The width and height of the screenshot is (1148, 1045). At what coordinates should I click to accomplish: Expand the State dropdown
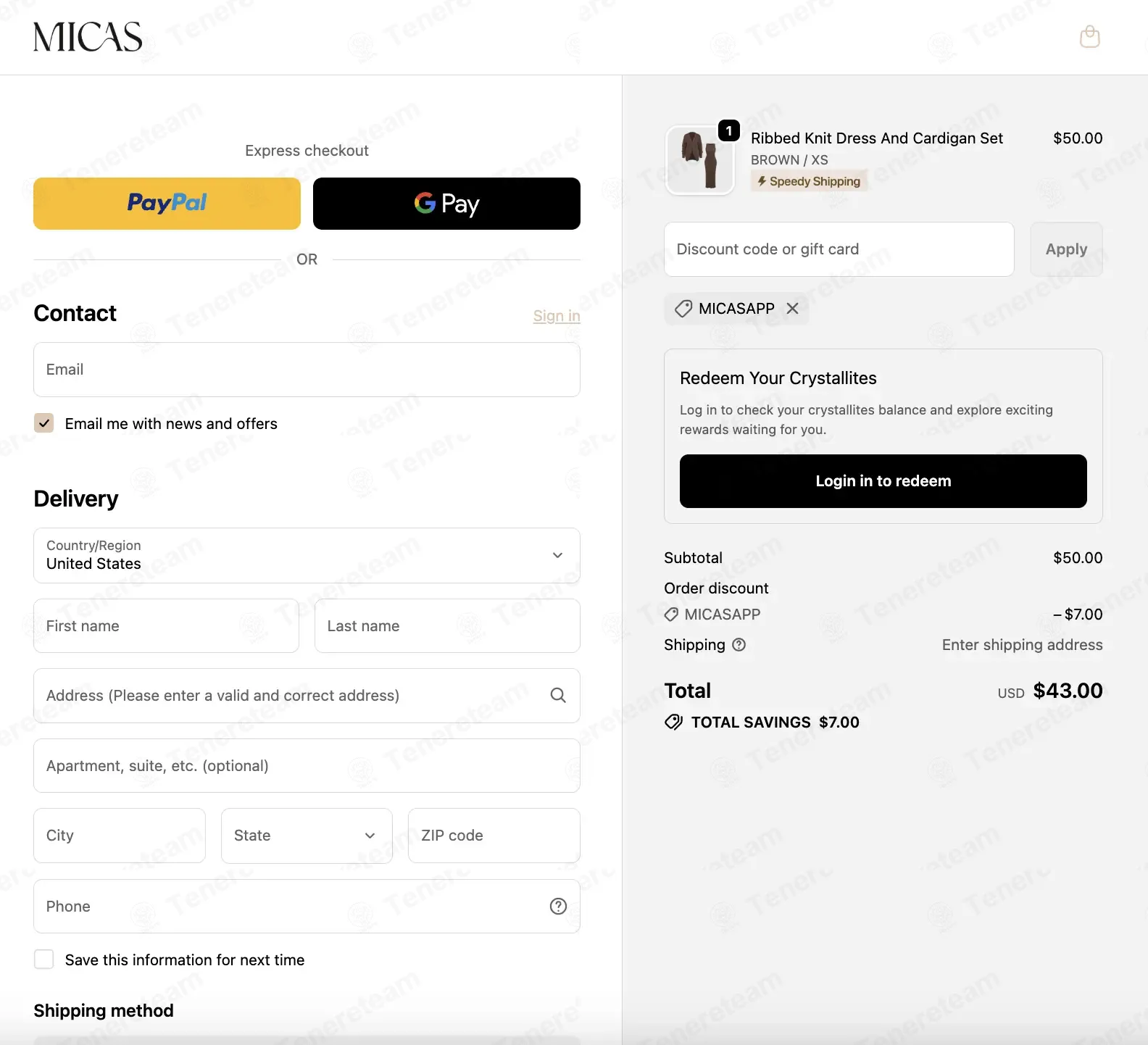tap(307, 836)
